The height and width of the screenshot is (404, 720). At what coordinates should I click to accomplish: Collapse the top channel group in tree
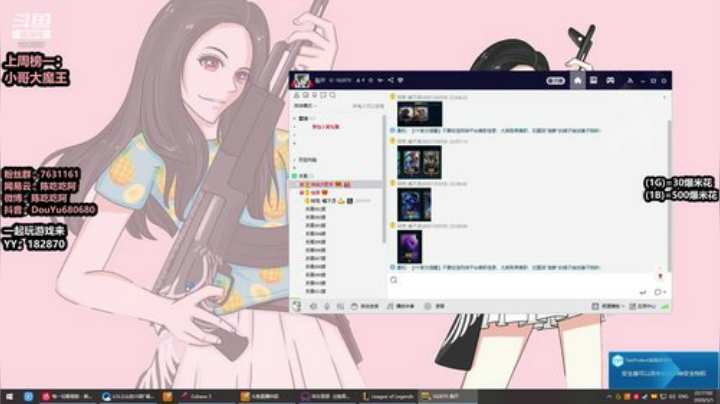coord(295,118)
